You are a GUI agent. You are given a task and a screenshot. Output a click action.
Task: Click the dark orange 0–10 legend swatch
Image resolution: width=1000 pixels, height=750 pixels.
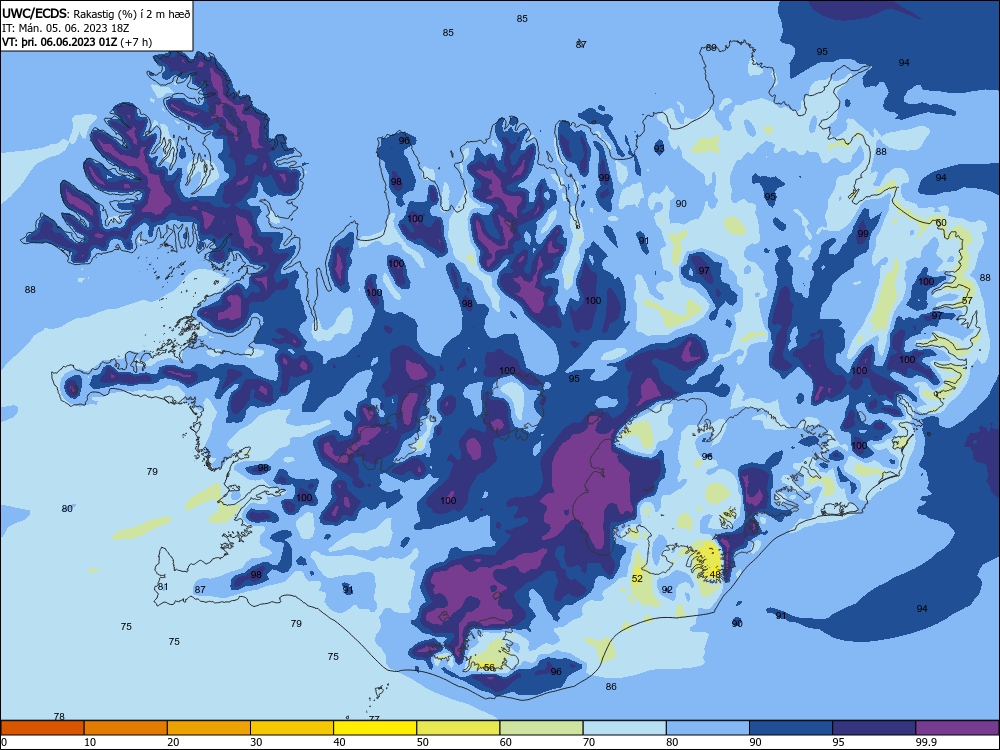[42, 728]
